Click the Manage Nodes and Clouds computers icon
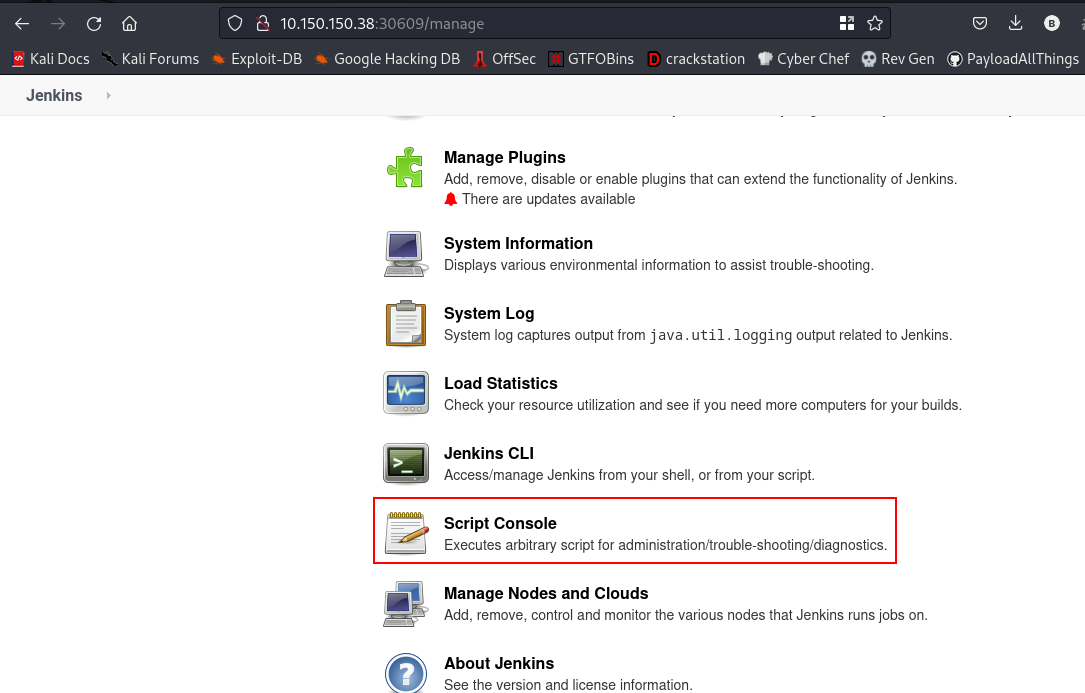This screenshot has width=1085, height=693. (x=404, y=604)
